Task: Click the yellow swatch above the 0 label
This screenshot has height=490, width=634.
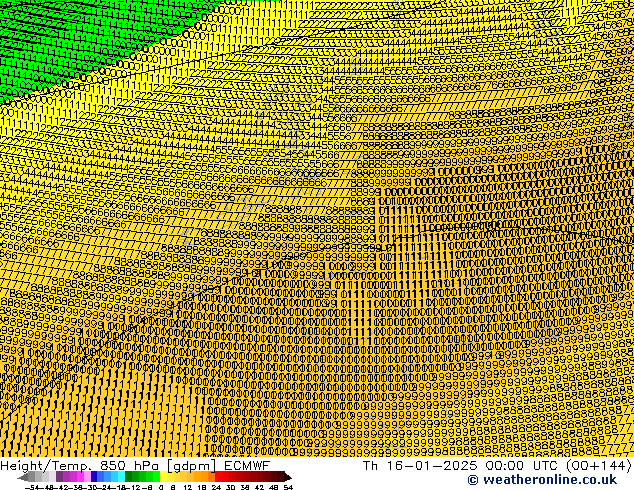Action: pyautogui.click(x=163, y=476)
